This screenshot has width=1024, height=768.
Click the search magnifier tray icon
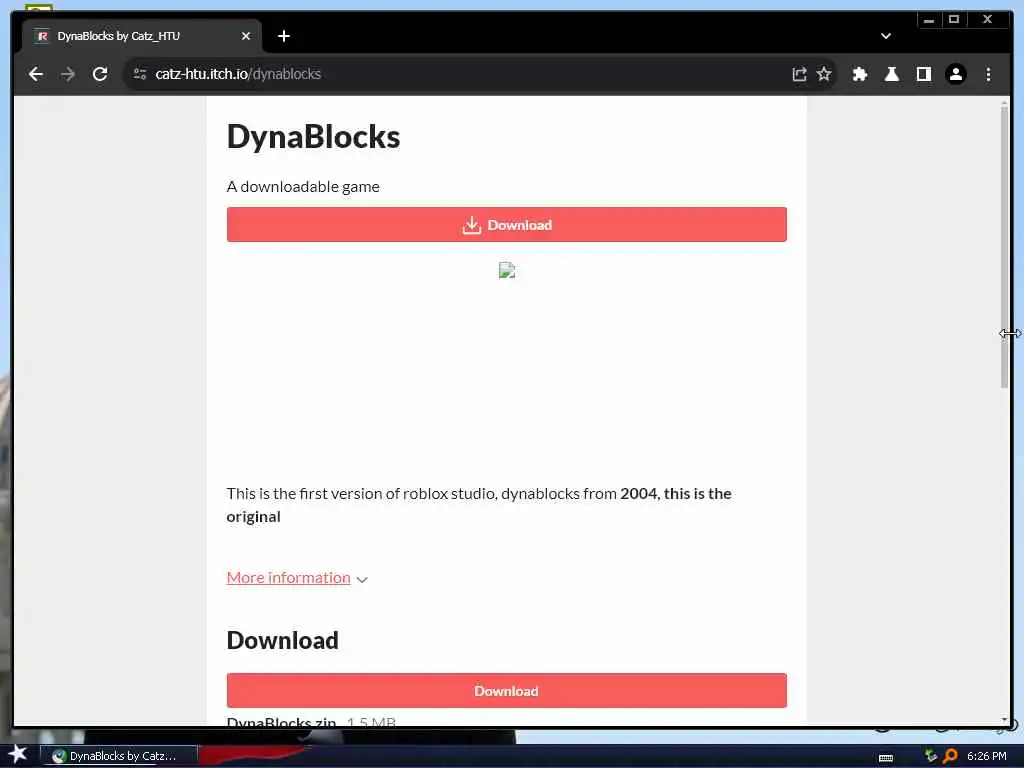(950, 756)
